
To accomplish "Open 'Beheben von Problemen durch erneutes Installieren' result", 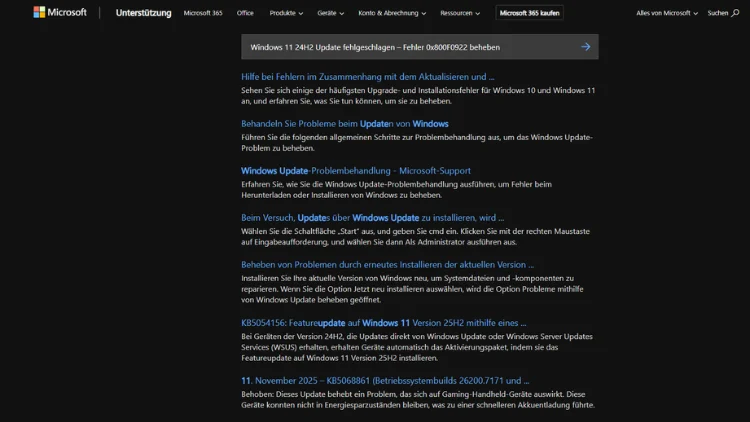I will (387, 264).
